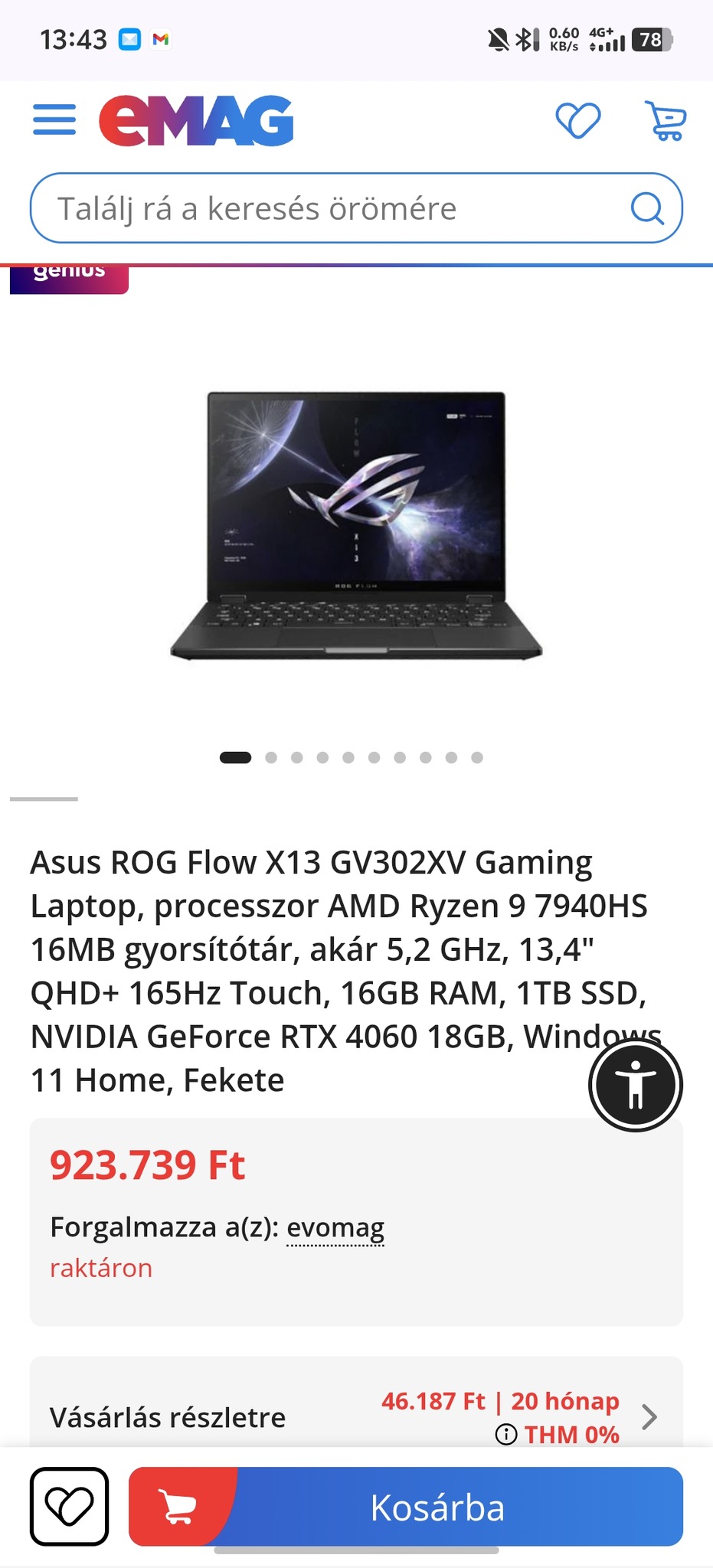
Task: Tap the genius badge label
Action: pos(69,277)
